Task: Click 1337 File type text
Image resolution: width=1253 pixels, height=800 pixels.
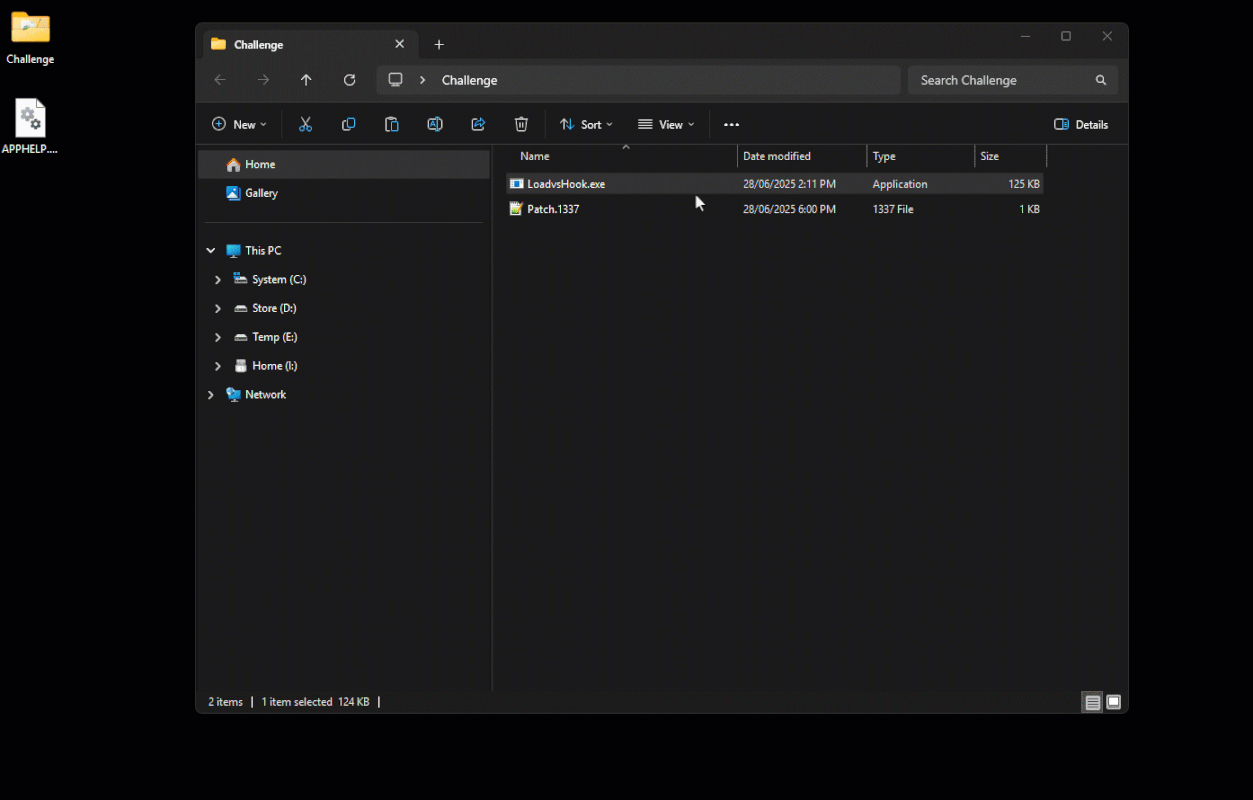Action: tap(893, 209)
